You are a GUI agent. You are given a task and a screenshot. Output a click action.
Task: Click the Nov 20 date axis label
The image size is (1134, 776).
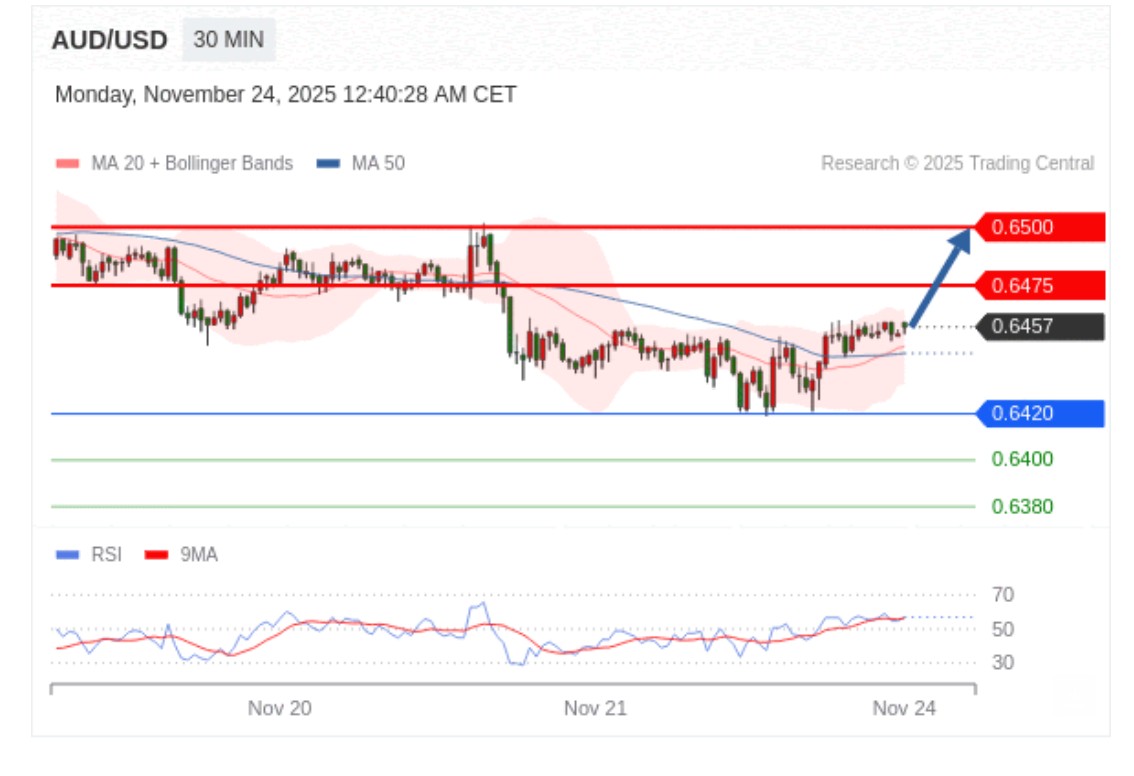click(279, 708)
